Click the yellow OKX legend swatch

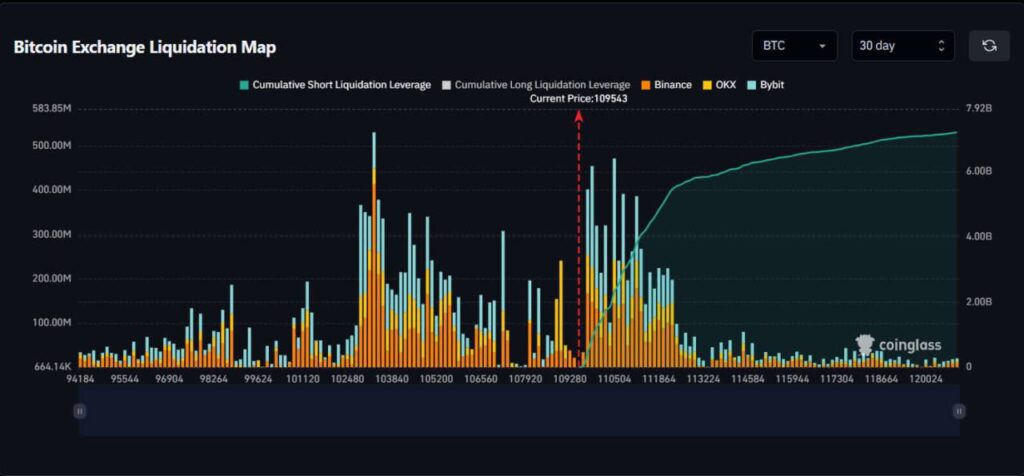click(x=708, y=85)
